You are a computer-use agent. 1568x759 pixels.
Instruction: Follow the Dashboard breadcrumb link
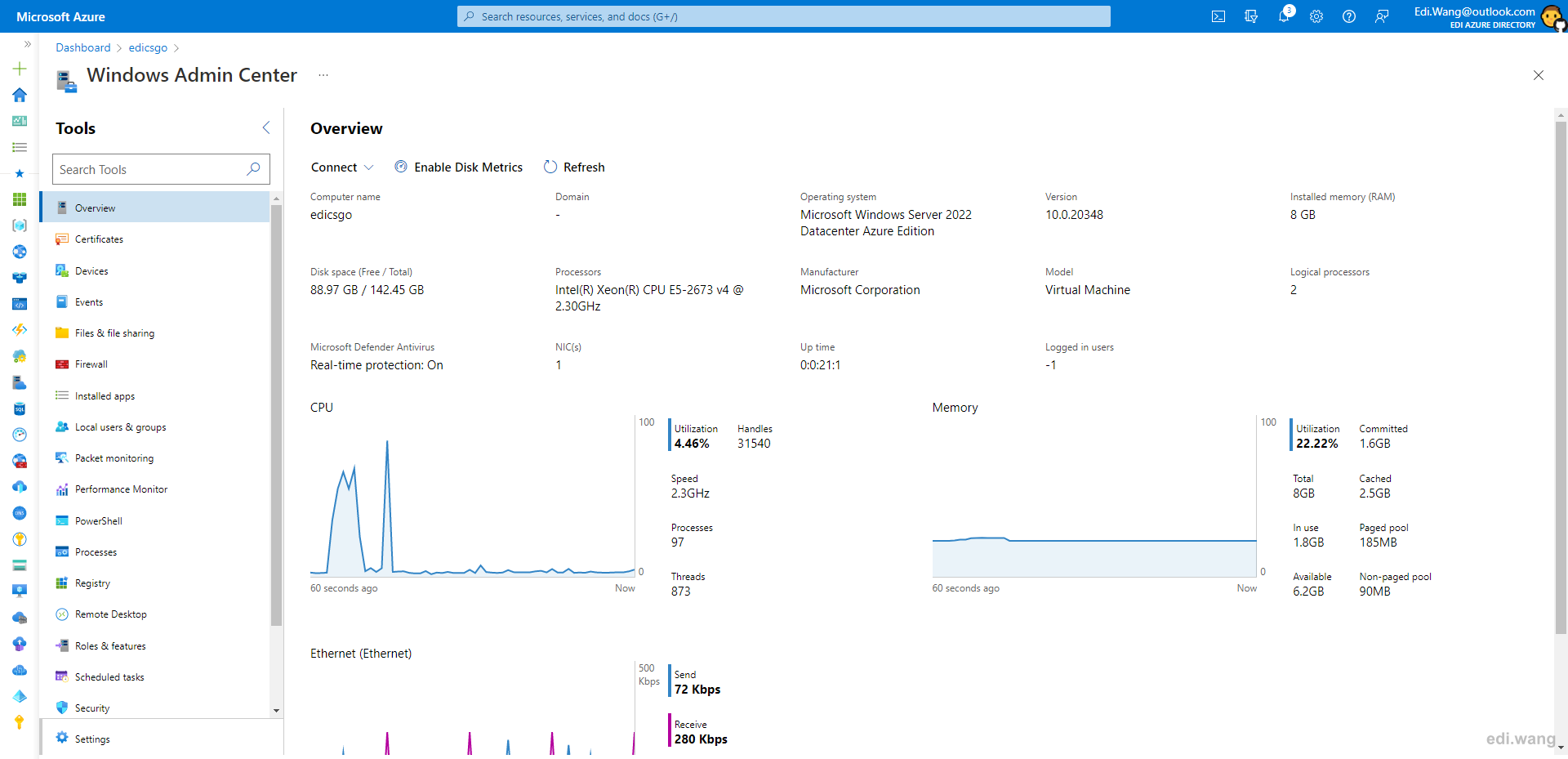[83, 47]
